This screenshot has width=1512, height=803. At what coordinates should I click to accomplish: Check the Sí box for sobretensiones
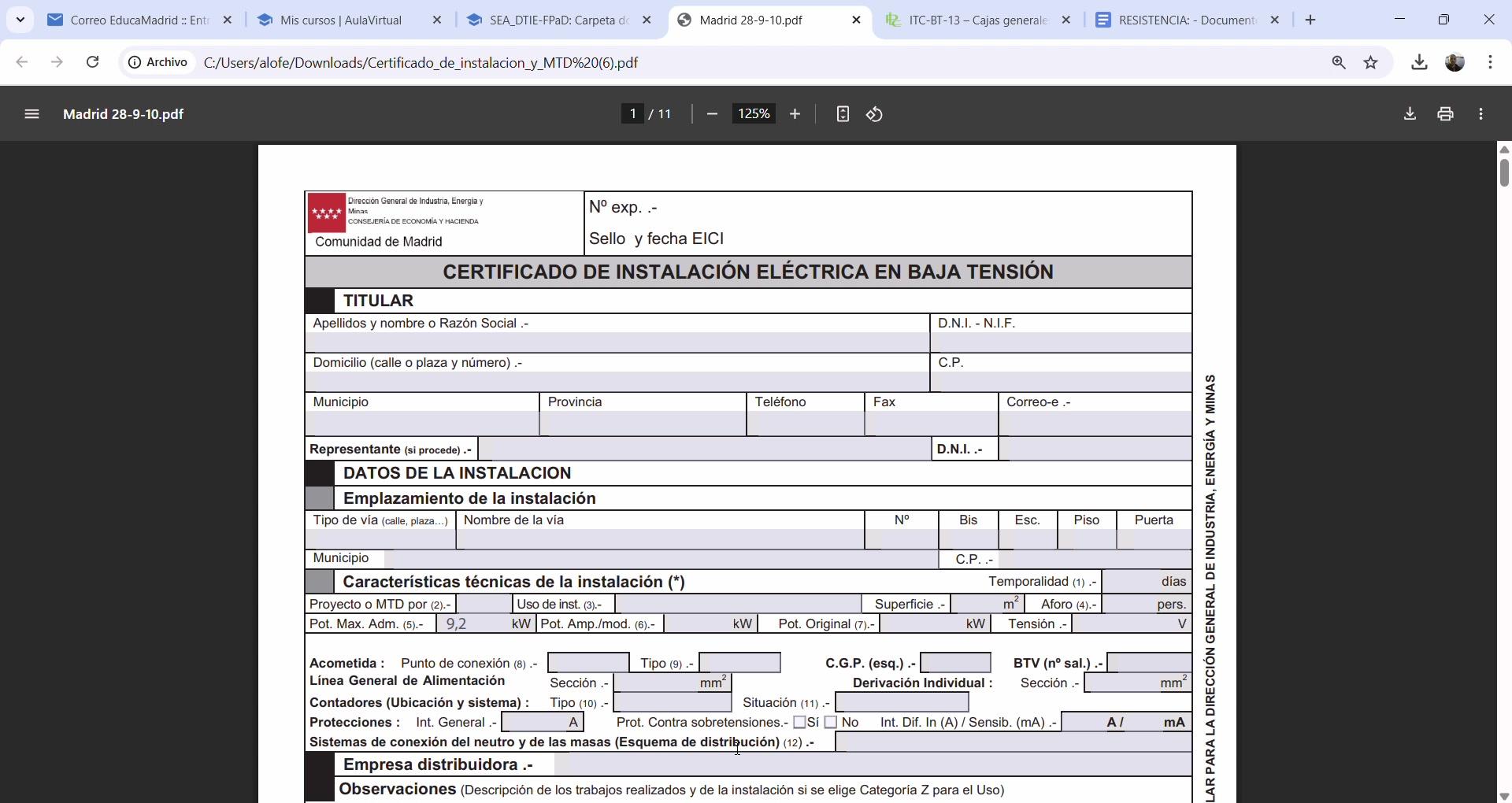click(x=799, y=723)
